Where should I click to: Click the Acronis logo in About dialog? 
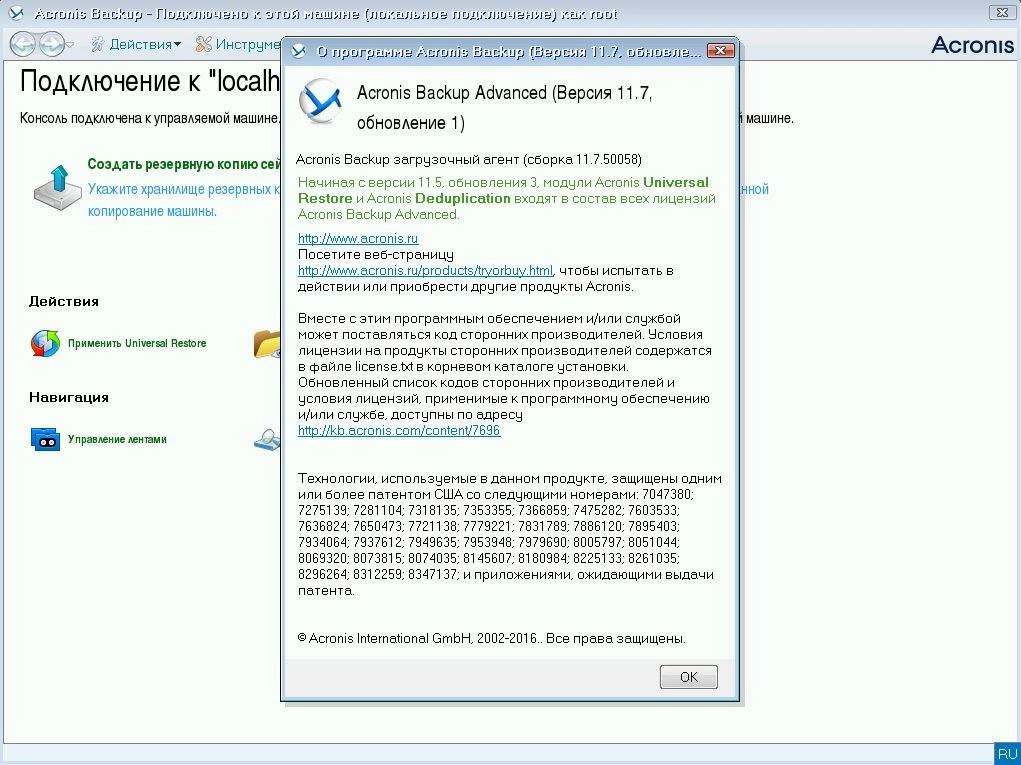pos(320,102)
